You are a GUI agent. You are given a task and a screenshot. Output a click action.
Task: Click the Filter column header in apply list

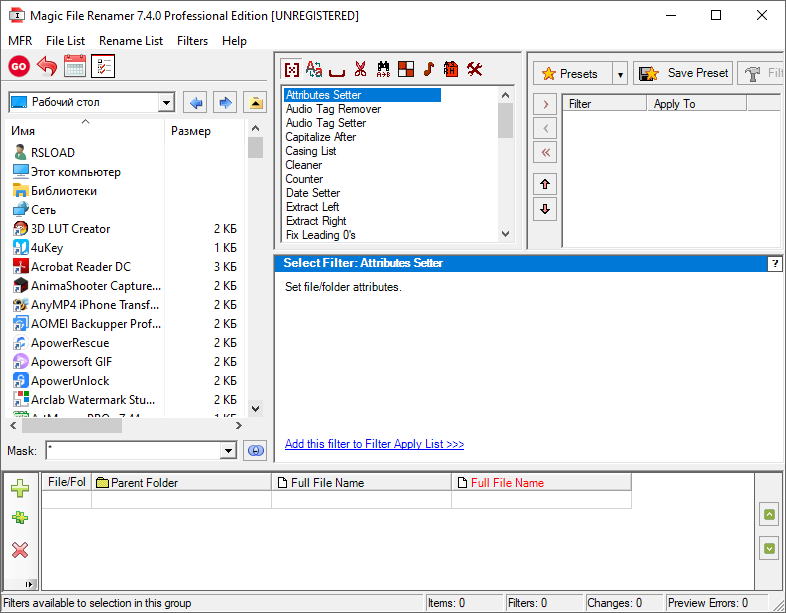(x=605, y=104)
